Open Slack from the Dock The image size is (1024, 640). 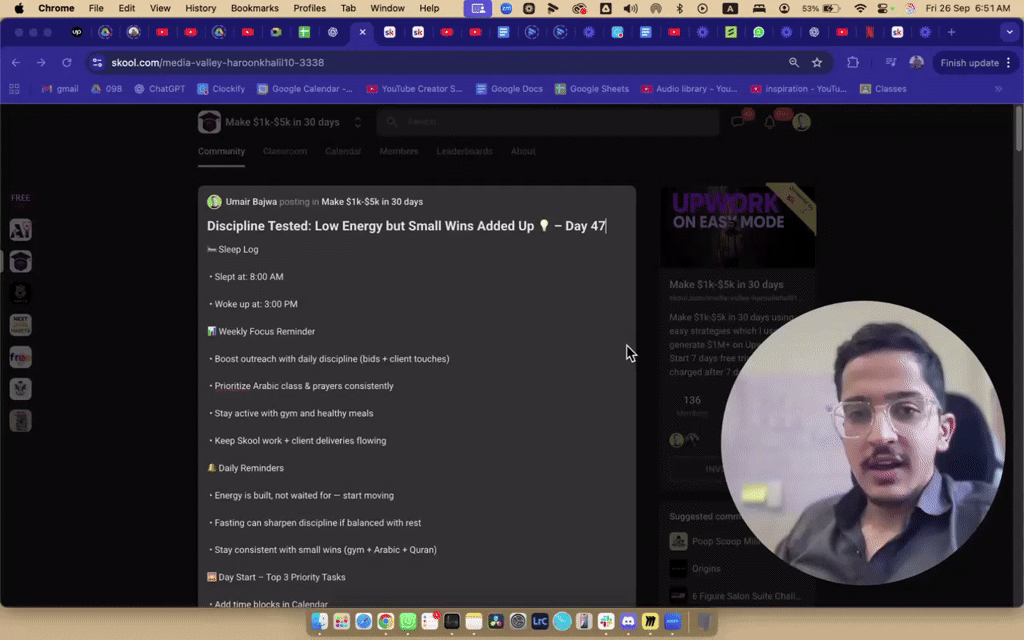pos(606,621)
